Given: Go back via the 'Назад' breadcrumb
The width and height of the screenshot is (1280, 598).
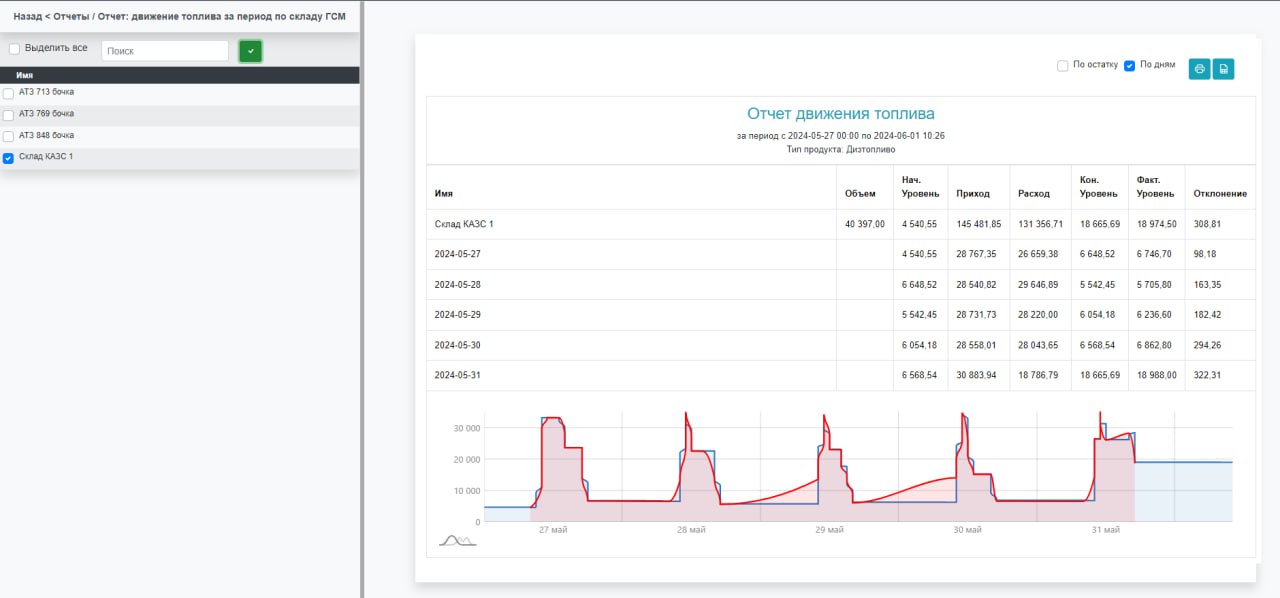Looking at the screenshot, I should coord(28,17).
